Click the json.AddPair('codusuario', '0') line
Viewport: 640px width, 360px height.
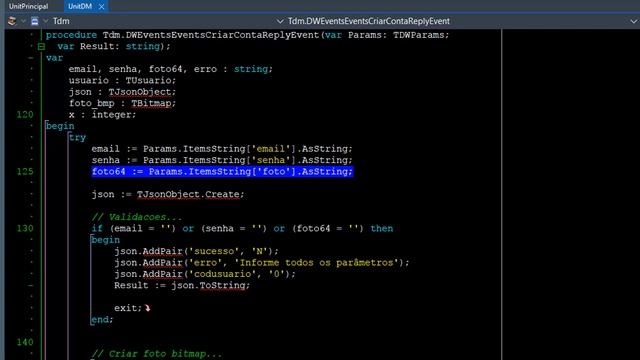[205, 274]
